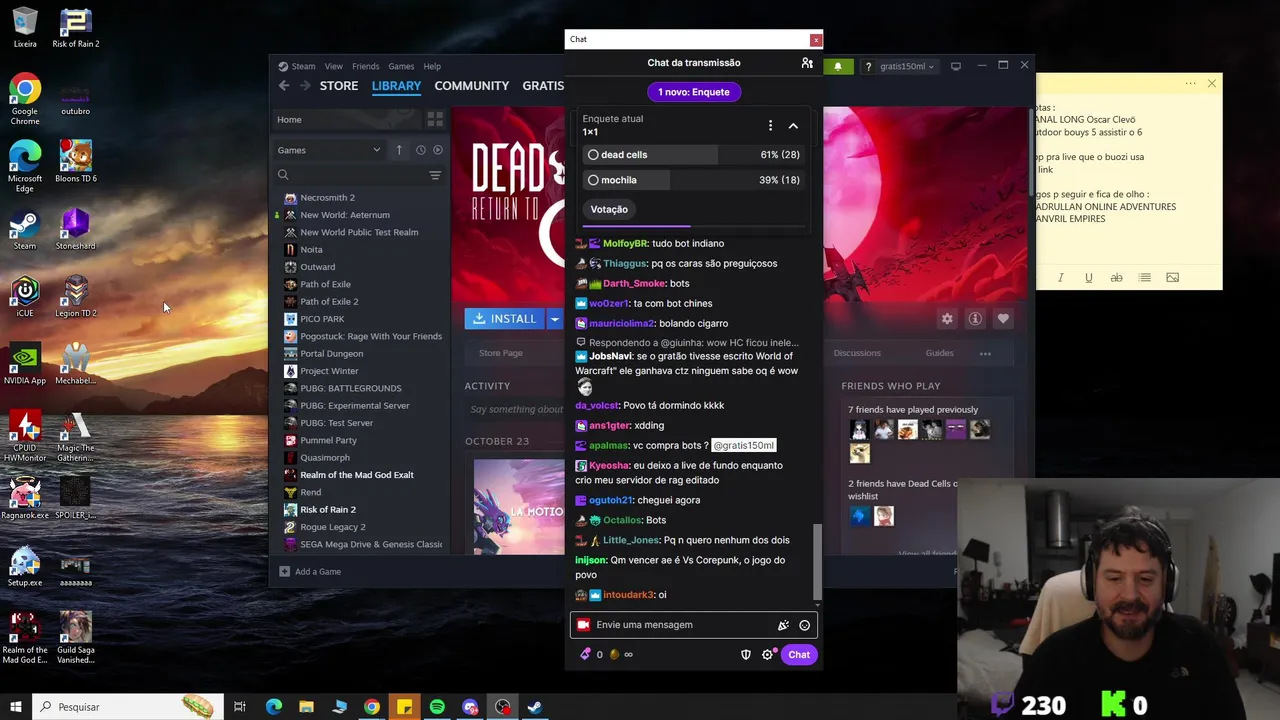Open Risk of Rain 2 desktop shortcut
Image resolution: width=1280 pixels, height=720 pixels.
tap(75, 28)
